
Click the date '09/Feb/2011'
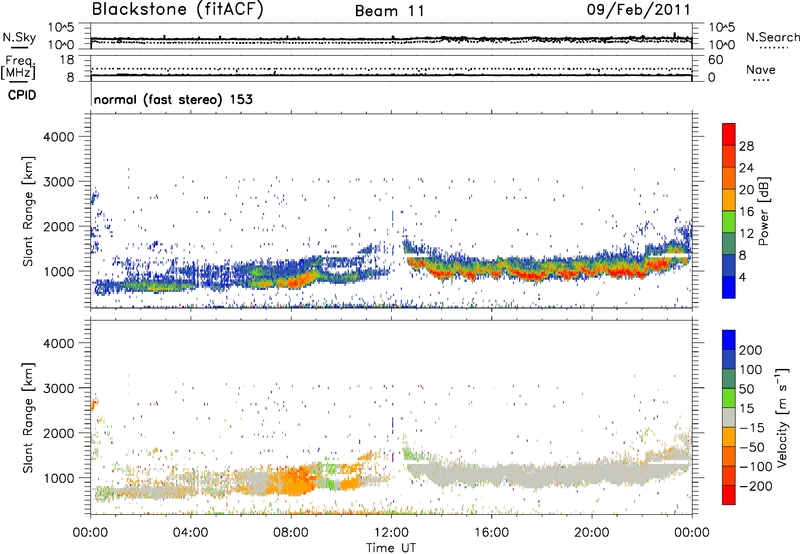tap(638, 10)
